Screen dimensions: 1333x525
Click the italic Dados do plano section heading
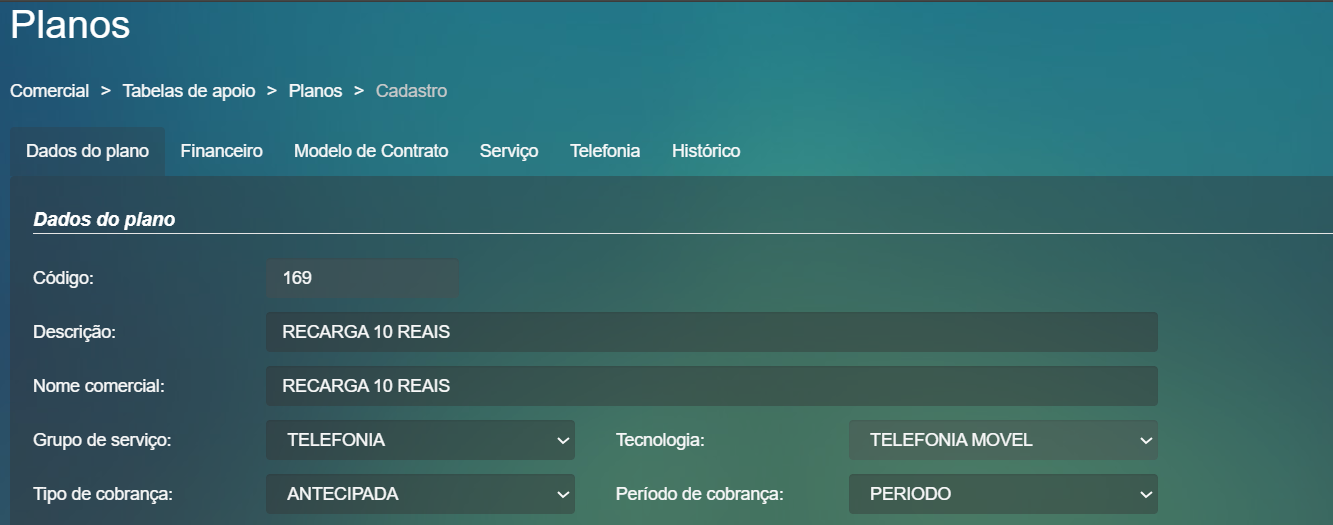click(104, 219)
